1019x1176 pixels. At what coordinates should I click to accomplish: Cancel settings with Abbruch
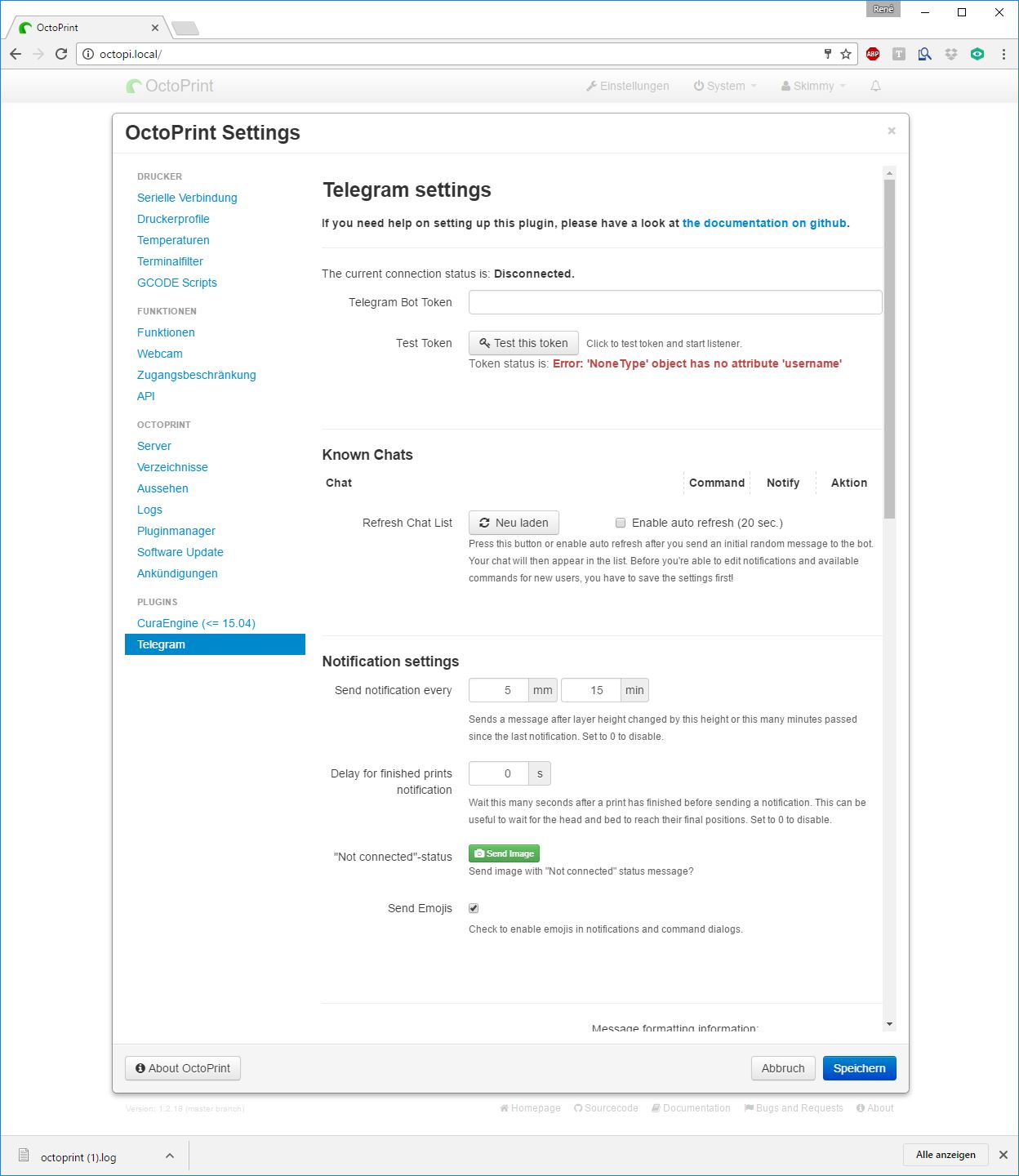point(783,1068)
